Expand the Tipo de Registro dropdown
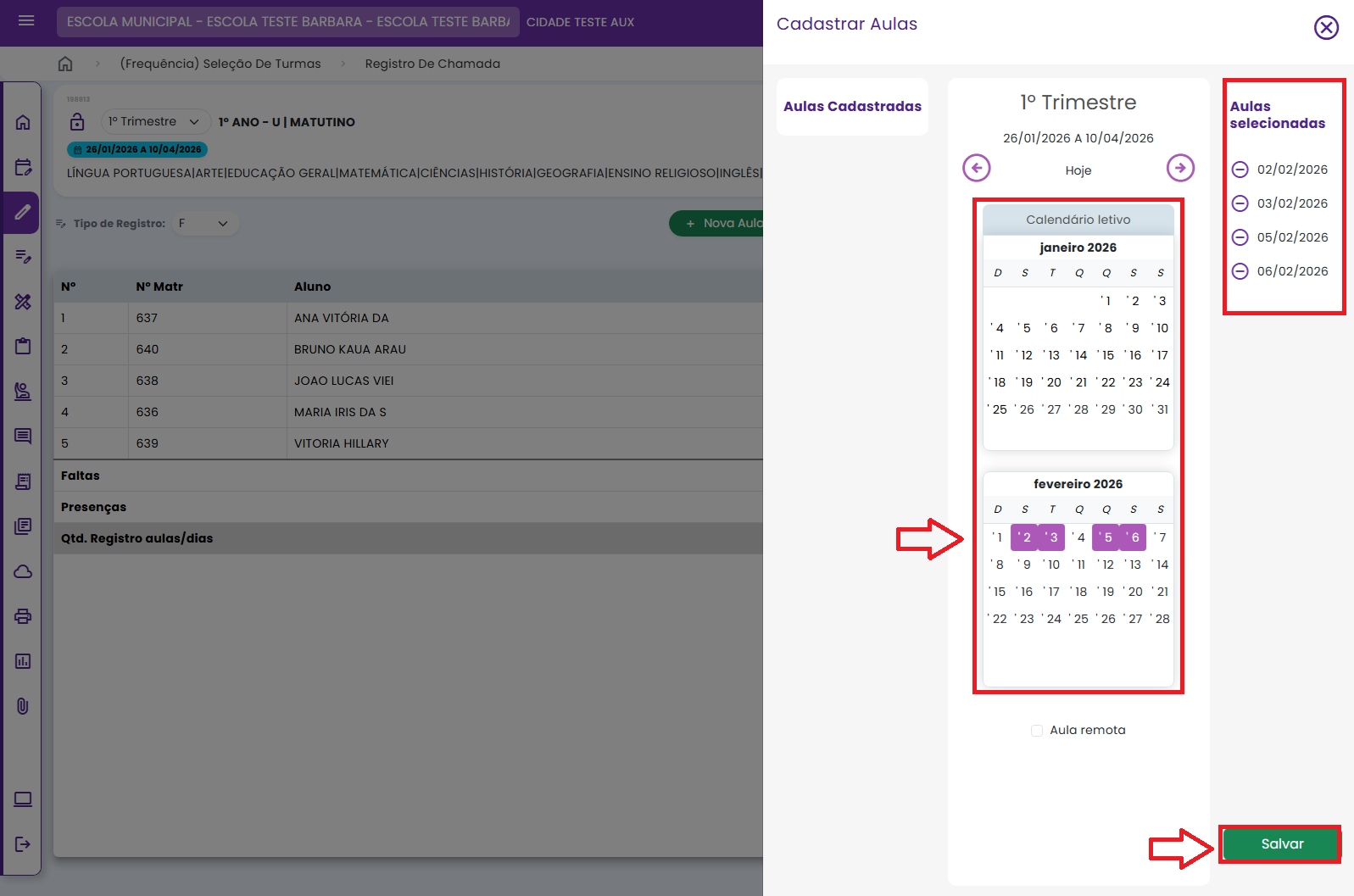This screenshot has height=896, width=1354. pos(204,224)
